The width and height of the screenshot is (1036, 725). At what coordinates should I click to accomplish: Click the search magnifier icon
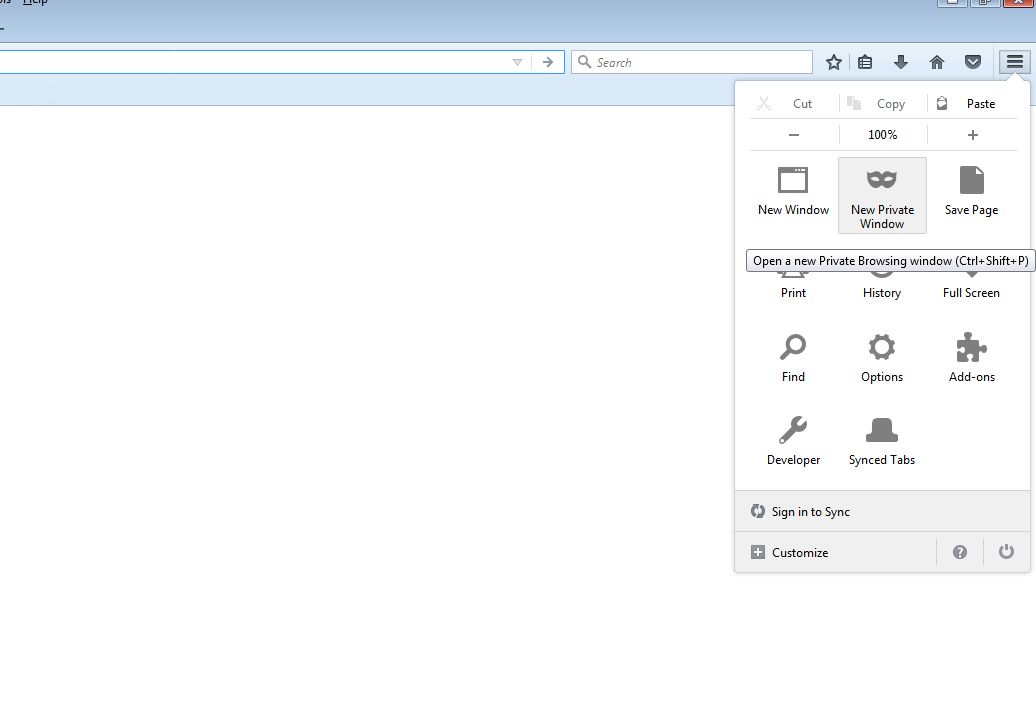point(584,62)
